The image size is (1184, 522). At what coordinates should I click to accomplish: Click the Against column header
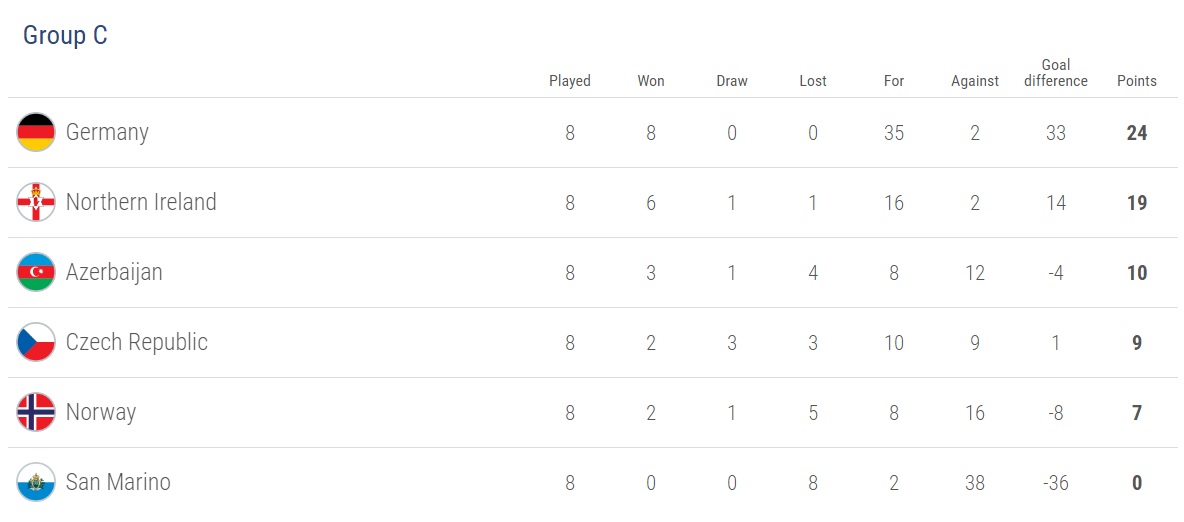pyautogui.click(x=975, y=81)
